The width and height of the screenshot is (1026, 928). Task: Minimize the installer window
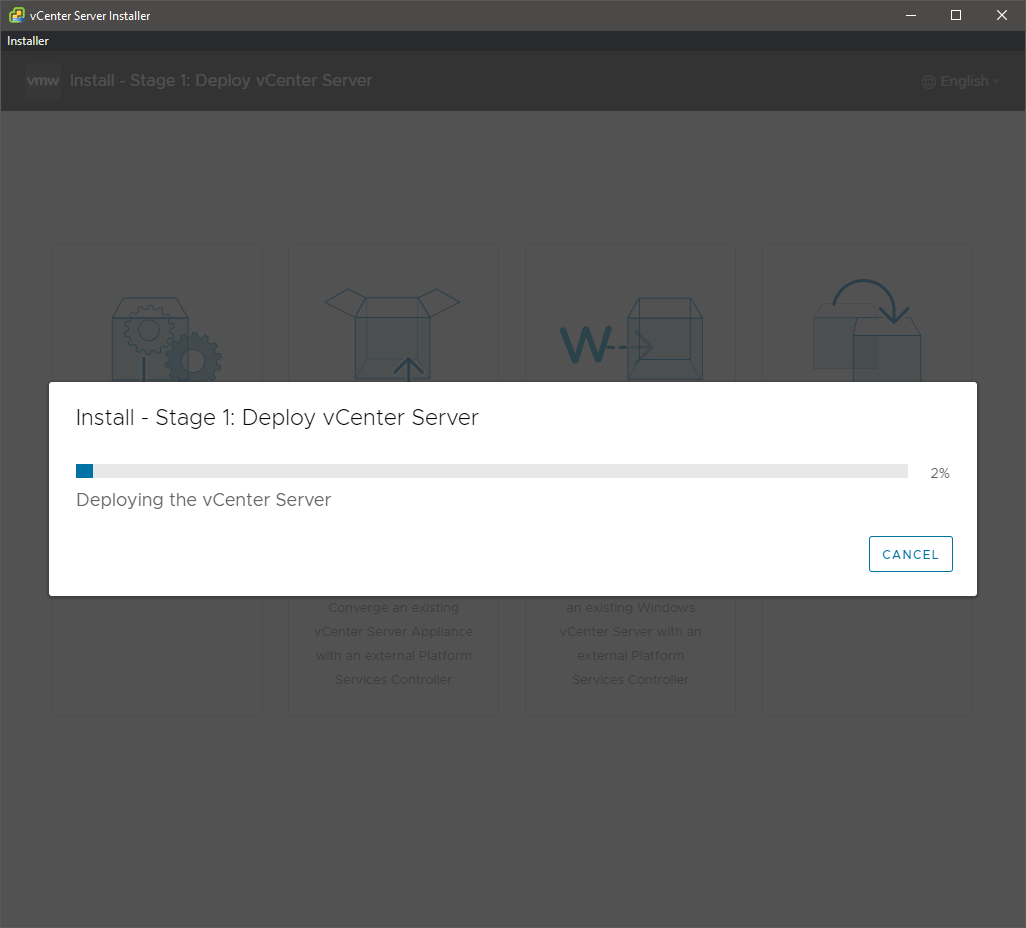tap(910, 15)
